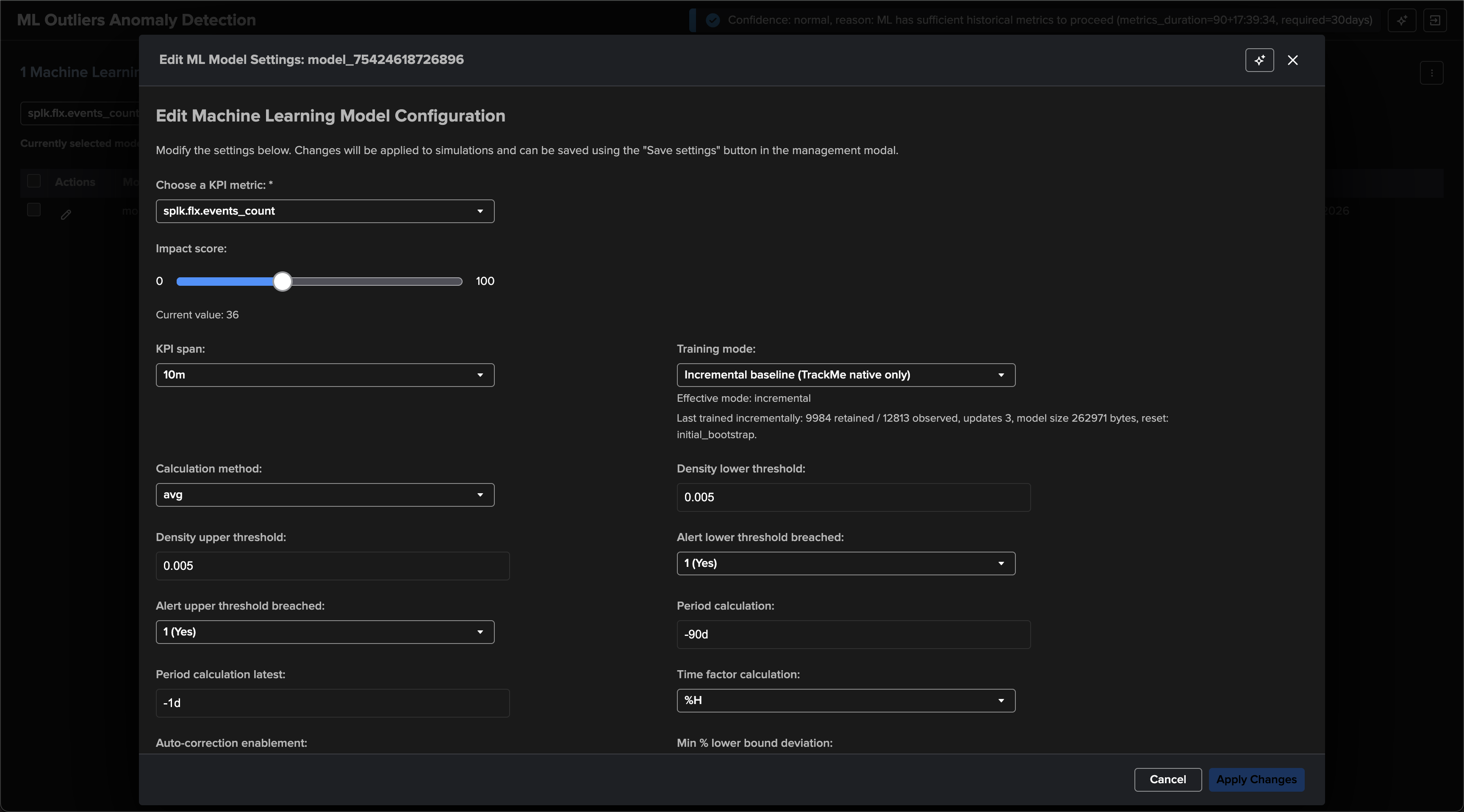Open the three-dot menu in background panel
1464x812 pixels.
coord(1432,73)
